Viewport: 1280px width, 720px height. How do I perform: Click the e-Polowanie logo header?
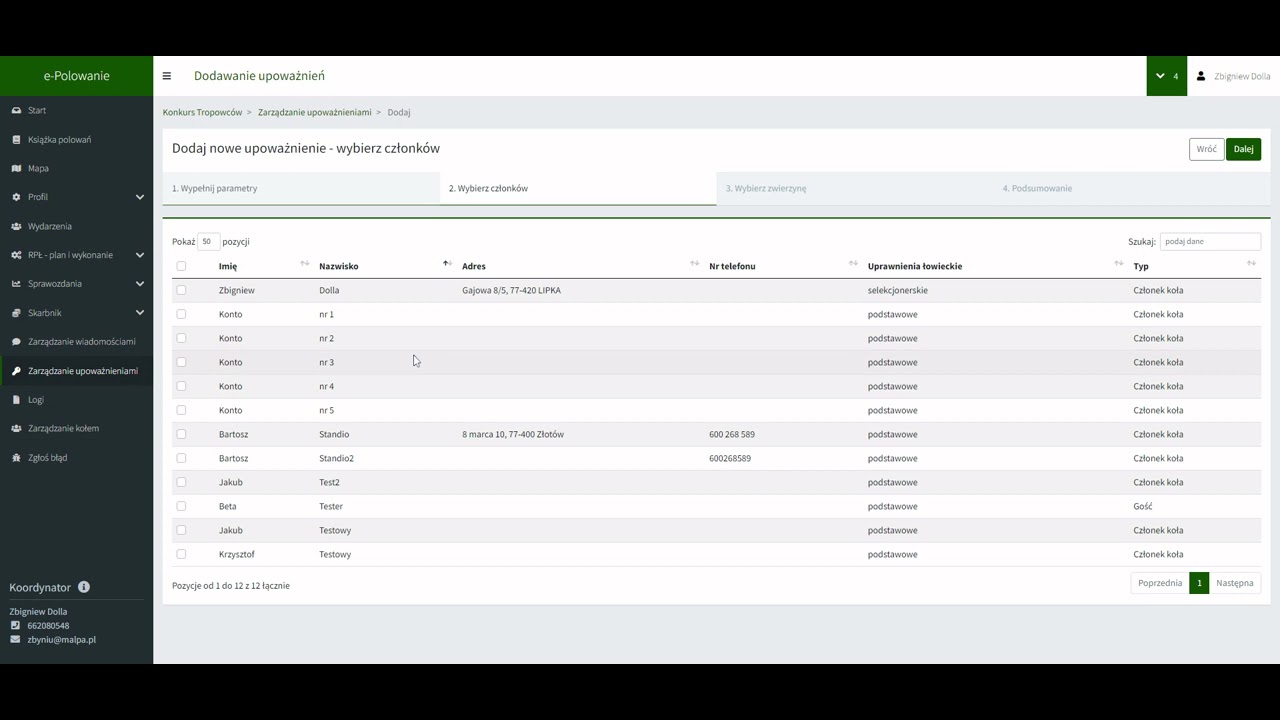[x=77, y=76]
